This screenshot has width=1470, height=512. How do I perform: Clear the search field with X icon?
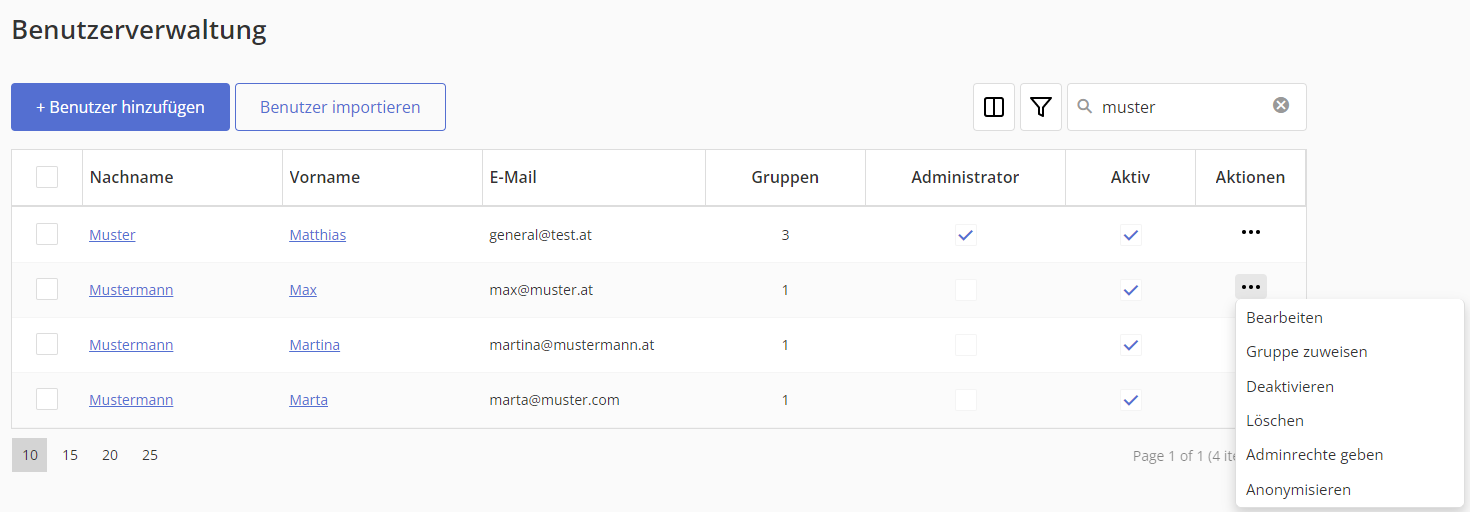pos(1281,106)
